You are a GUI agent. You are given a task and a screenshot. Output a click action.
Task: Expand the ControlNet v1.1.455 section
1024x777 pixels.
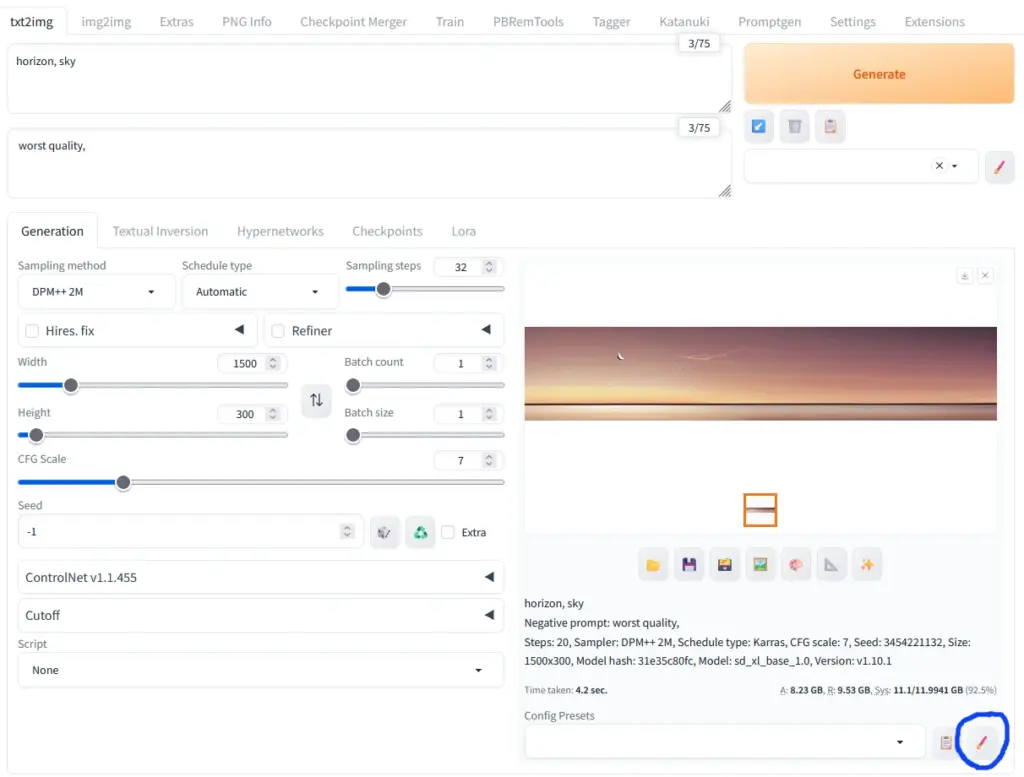point(261,577)
